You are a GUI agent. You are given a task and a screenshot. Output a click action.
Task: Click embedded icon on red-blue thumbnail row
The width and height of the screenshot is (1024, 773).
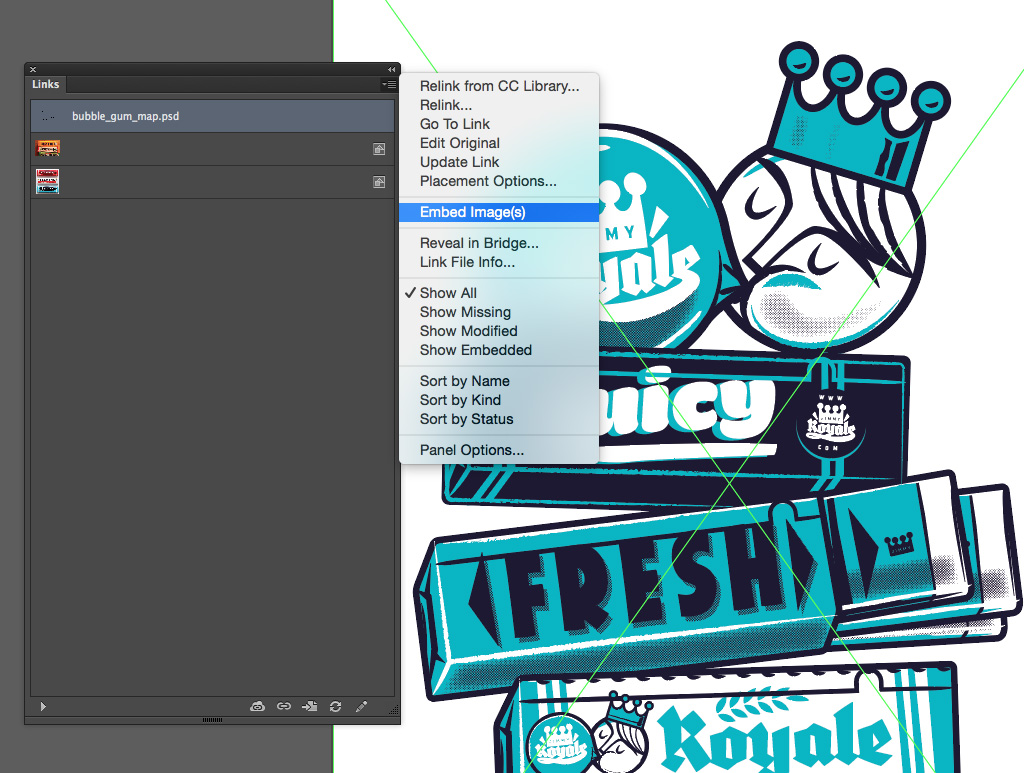[379, 182]
